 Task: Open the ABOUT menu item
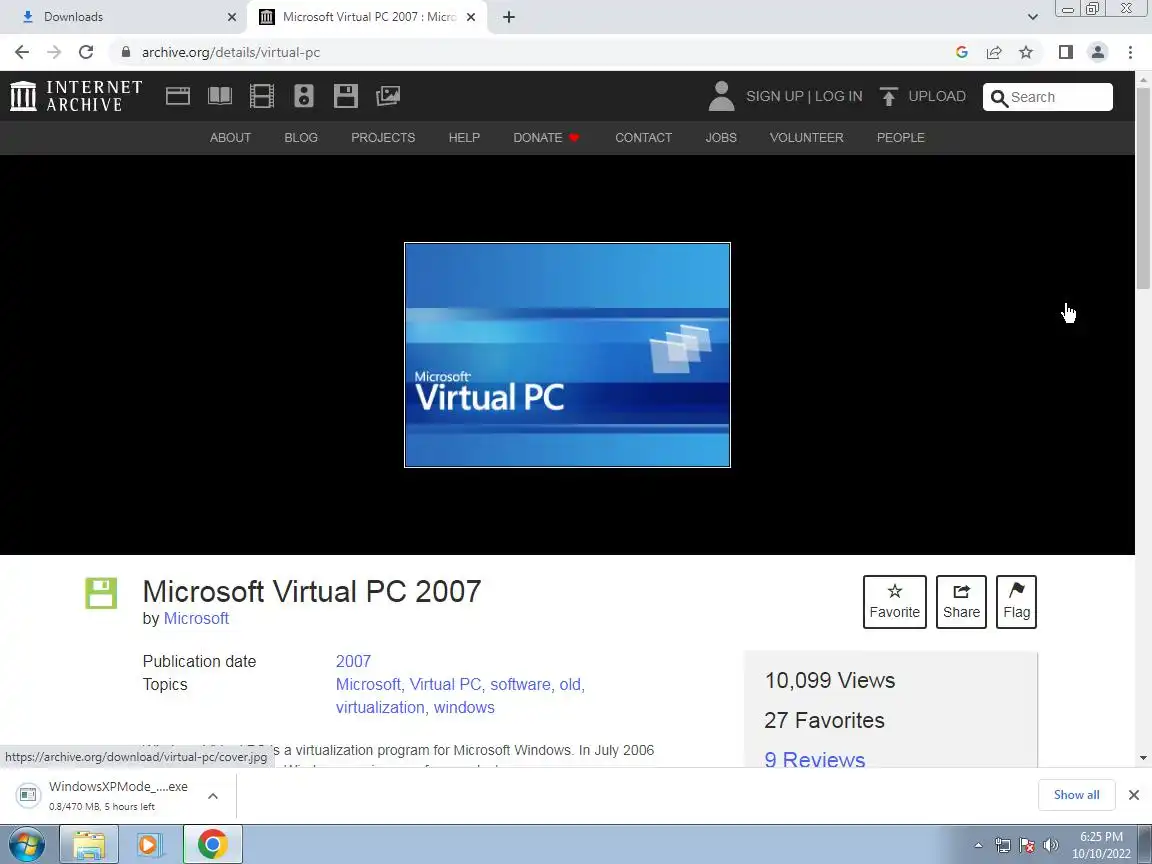coord(231,137)
